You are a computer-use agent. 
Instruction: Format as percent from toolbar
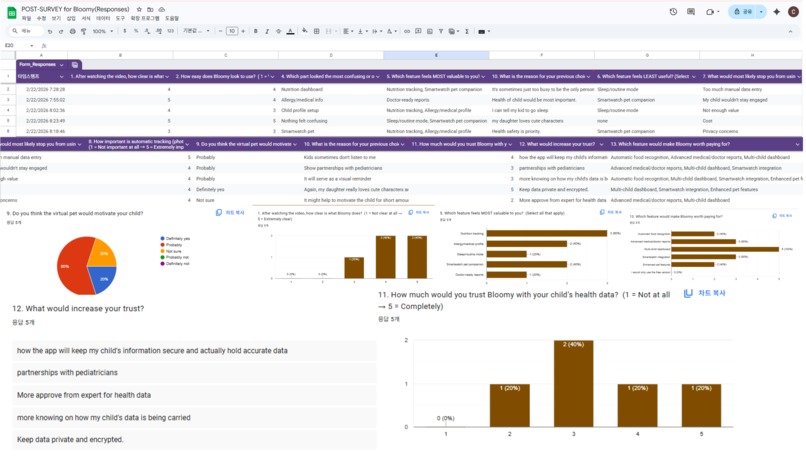[136, 31]
